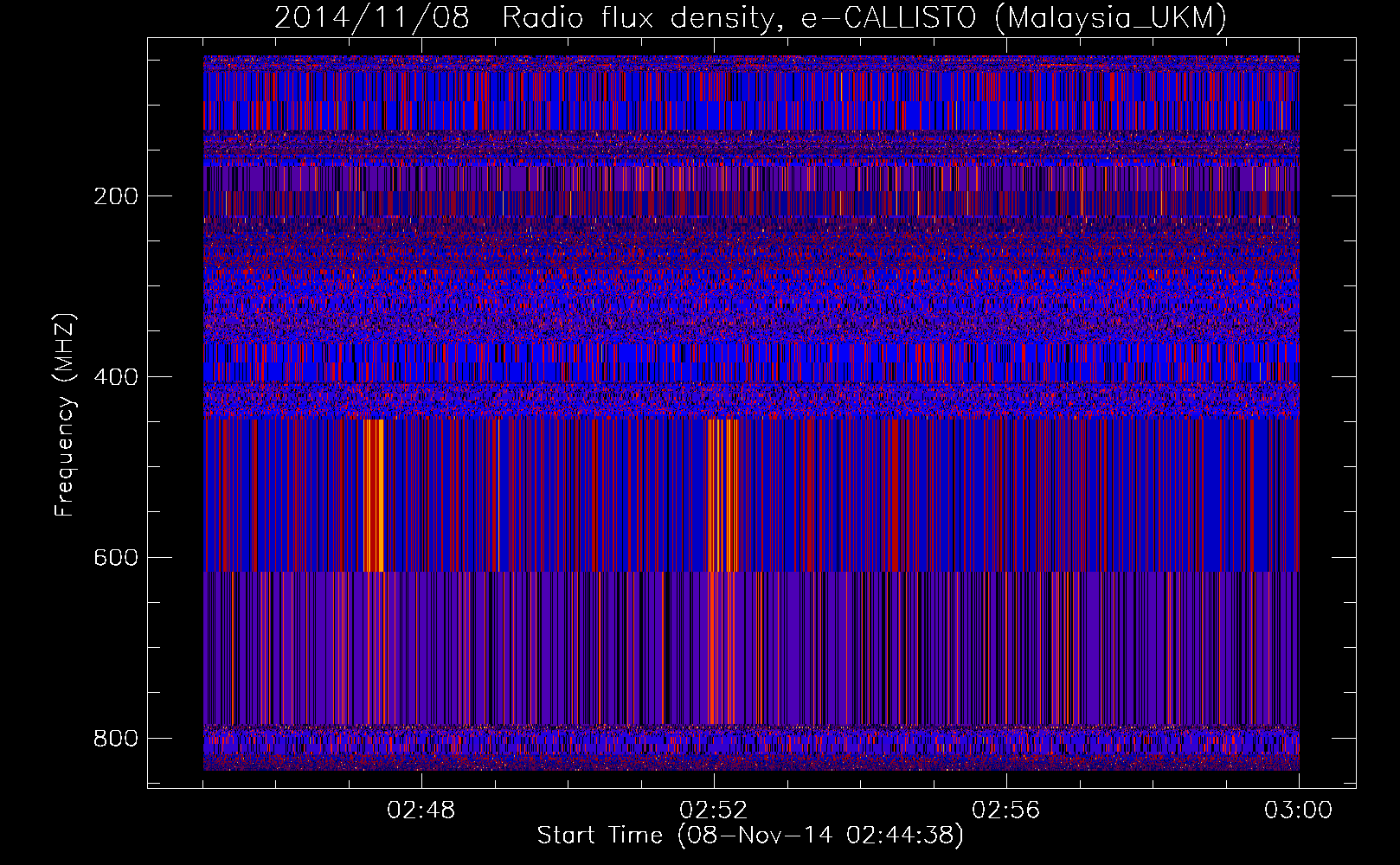
Task: Click the 400 frequency axis label
Action: pyautogui.click(x=116, y=377)
